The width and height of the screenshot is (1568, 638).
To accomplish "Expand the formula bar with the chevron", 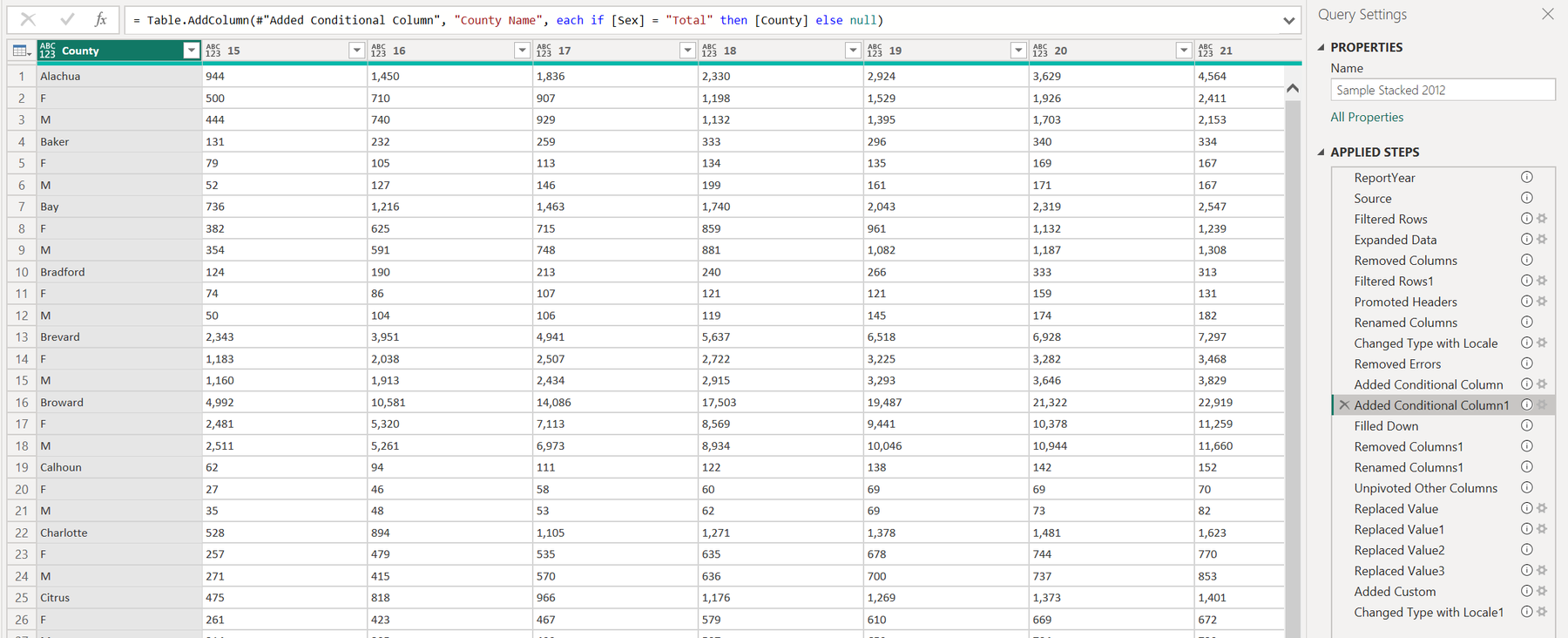I will [x=1288, y=20].
